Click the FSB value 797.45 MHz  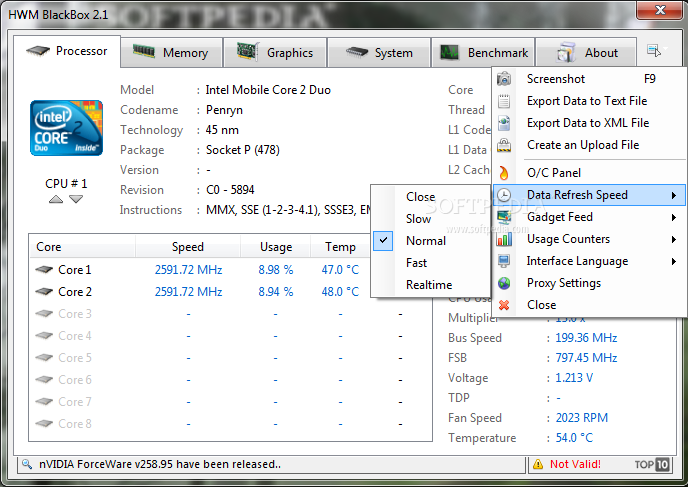click(x=586, y=358)
